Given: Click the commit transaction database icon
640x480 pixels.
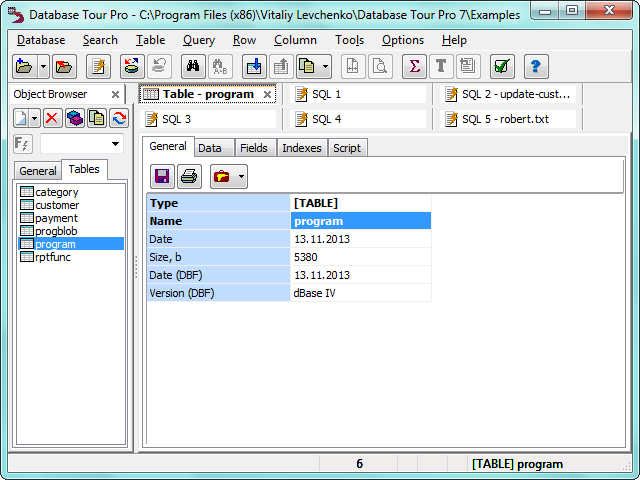Looking at the screenshot, I should click(x=132, y=66).
